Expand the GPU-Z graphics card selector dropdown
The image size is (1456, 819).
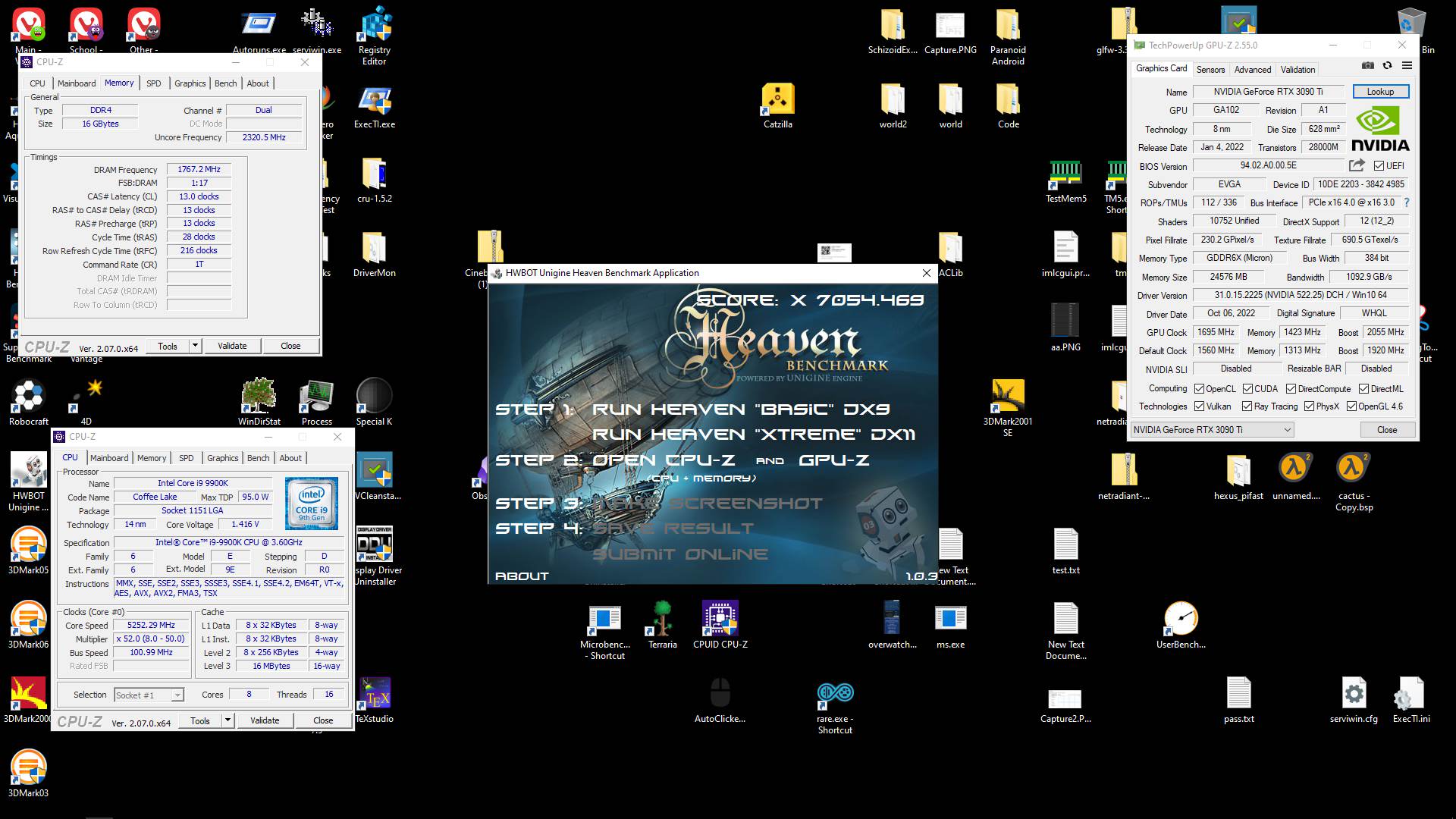[1212, 430]
